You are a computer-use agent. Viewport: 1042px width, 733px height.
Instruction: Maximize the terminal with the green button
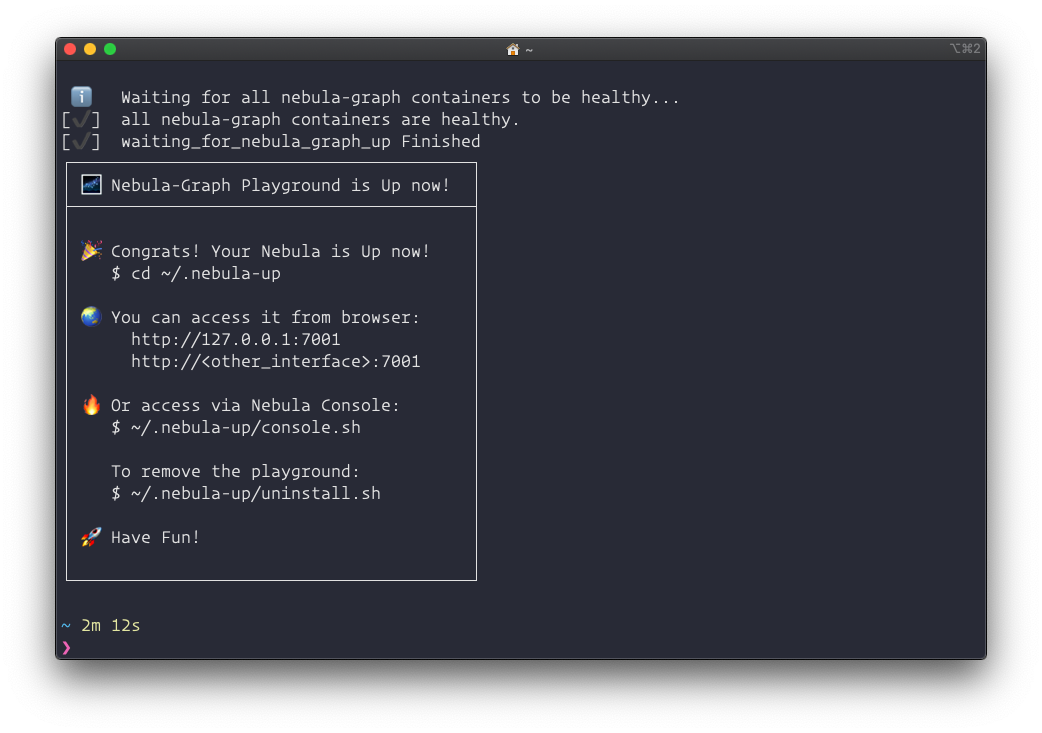(x=110, y=49)
